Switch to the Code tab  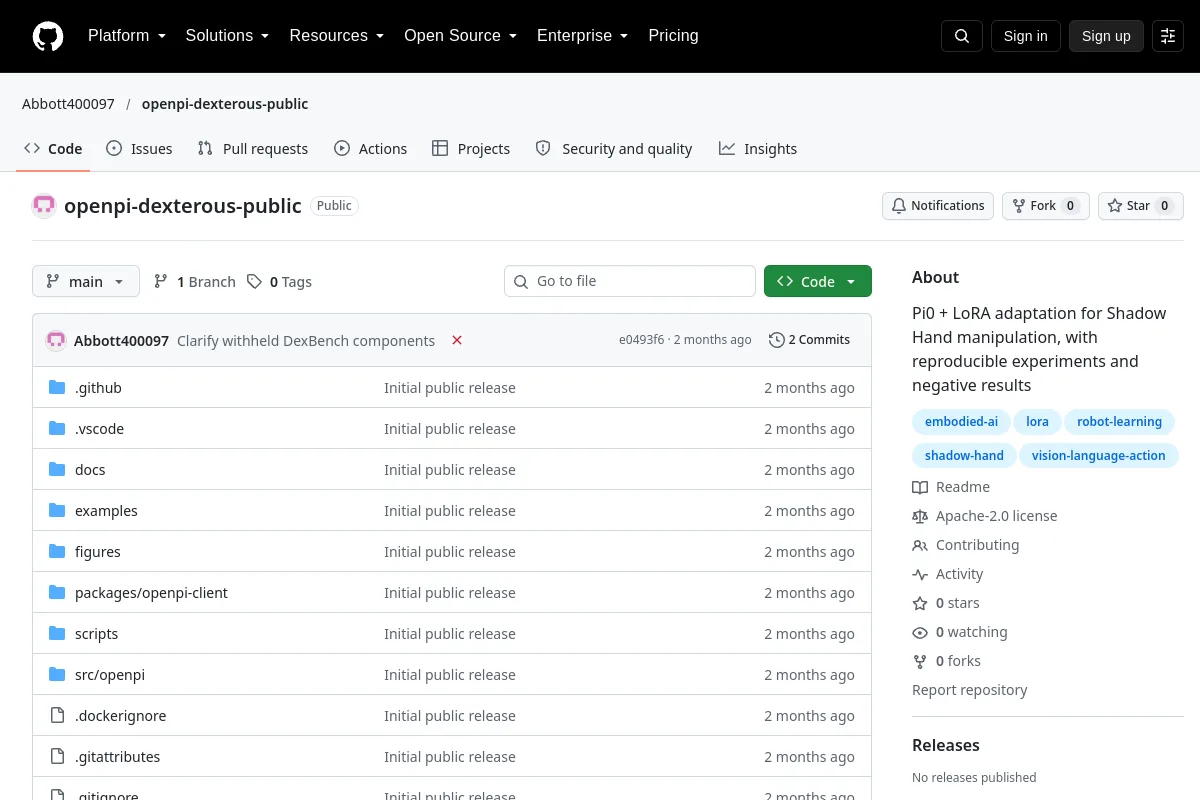click(53, 149)
